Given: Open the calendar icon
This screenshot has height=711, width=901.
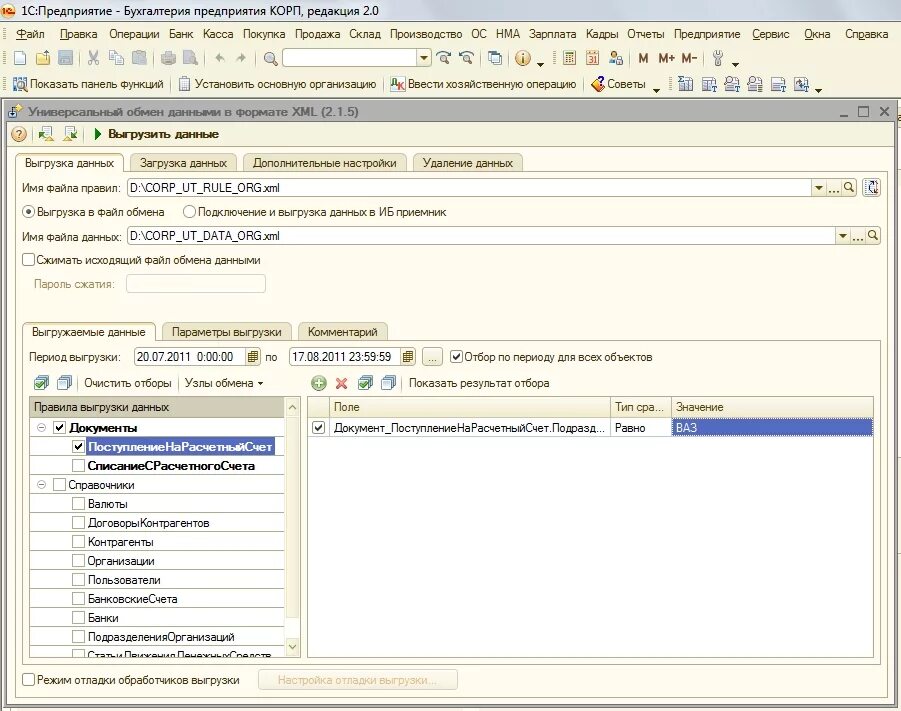Looking at the screenshot, I should (x=592, y=58).
